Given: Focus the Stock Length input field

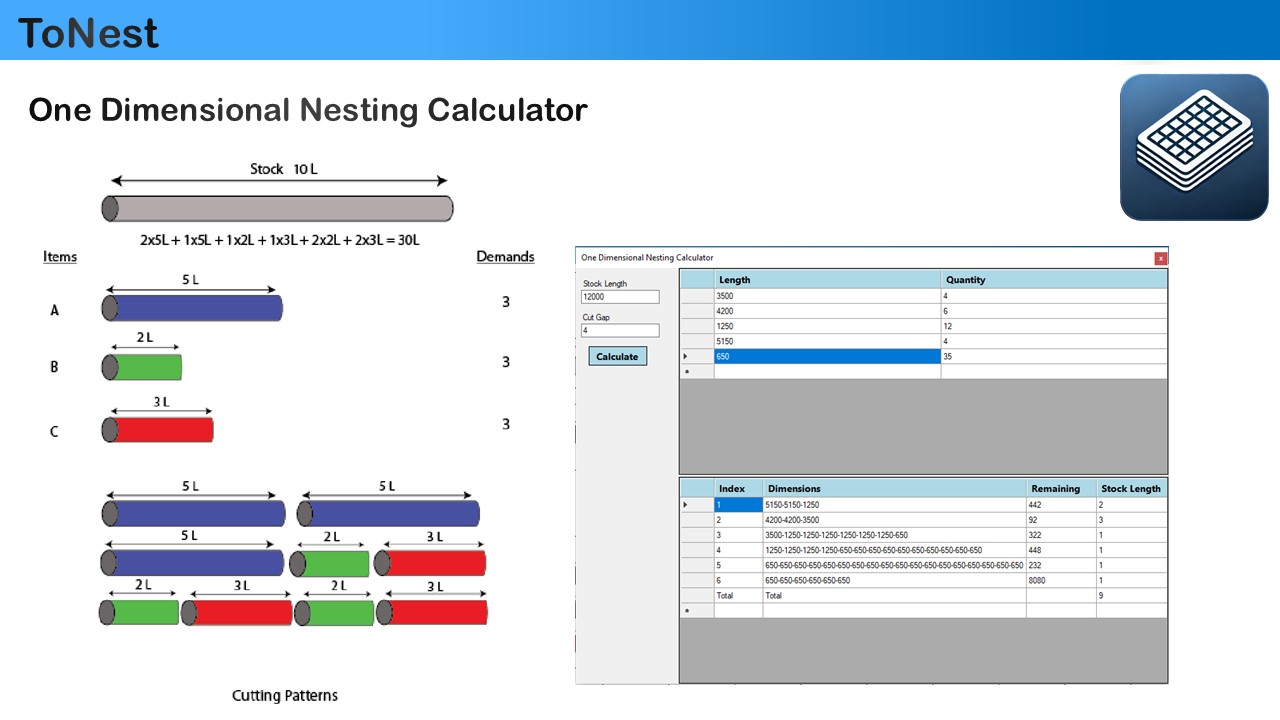Looking at the screenshot, I should click(x=621, y=297).
